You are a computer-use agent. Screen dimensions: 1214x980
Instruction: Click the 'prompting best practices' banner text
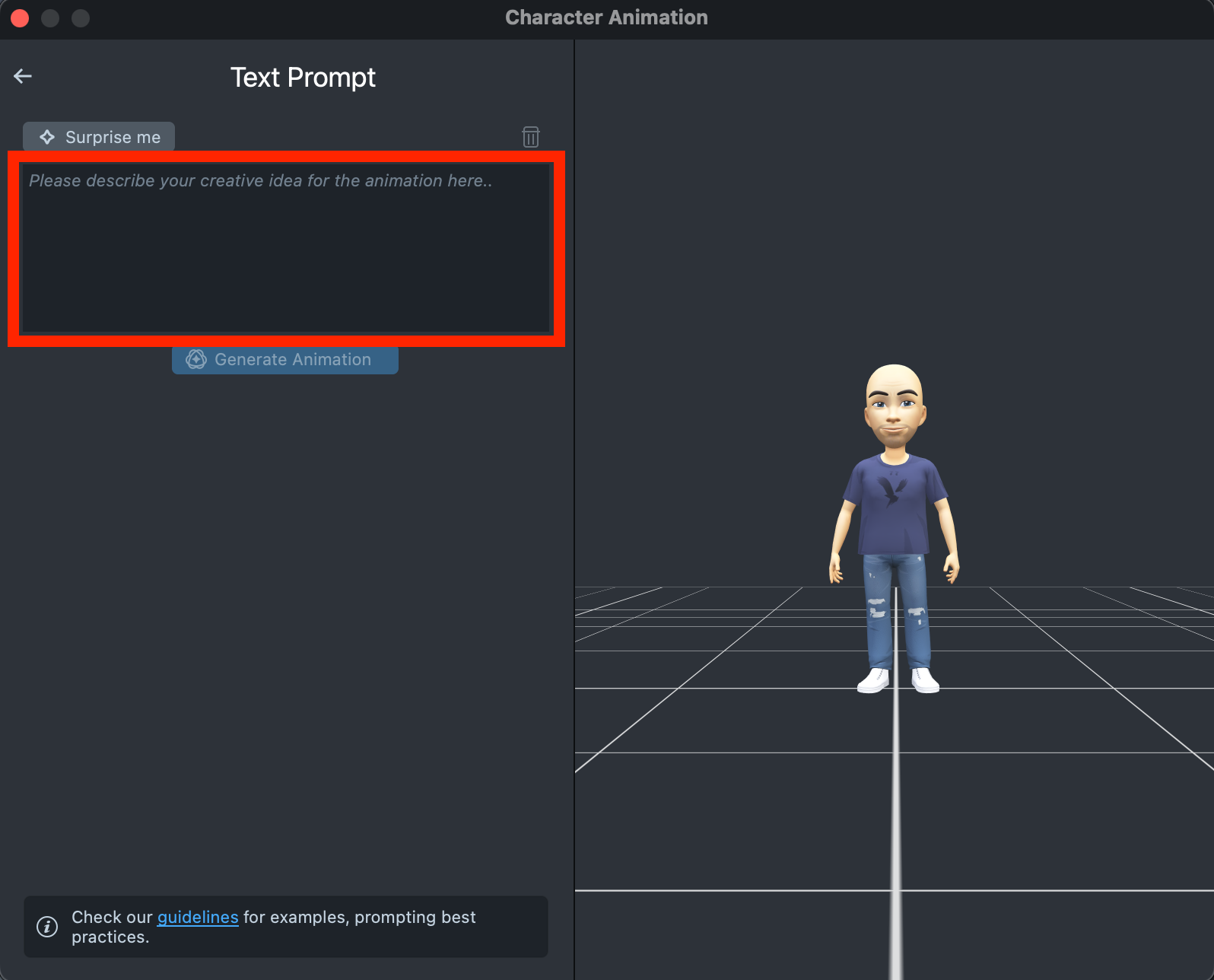(358, 918)
